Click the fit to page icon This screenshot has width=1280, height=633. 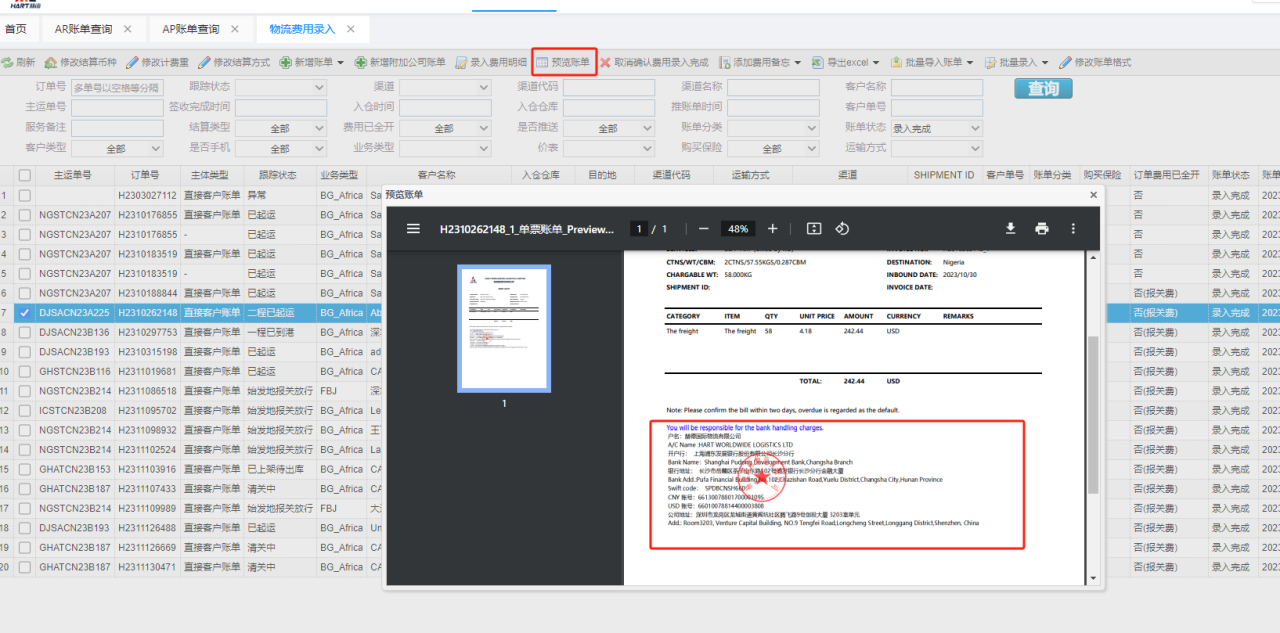click(x=814, y=228)
